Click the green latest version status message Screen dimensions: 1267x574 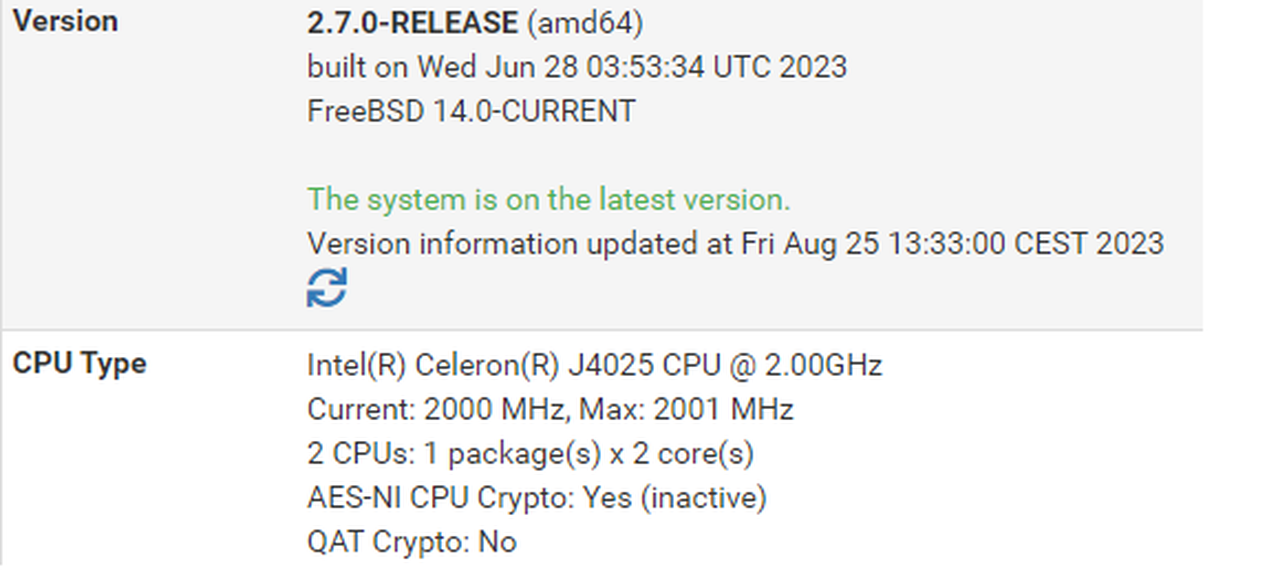coord(549,199)
